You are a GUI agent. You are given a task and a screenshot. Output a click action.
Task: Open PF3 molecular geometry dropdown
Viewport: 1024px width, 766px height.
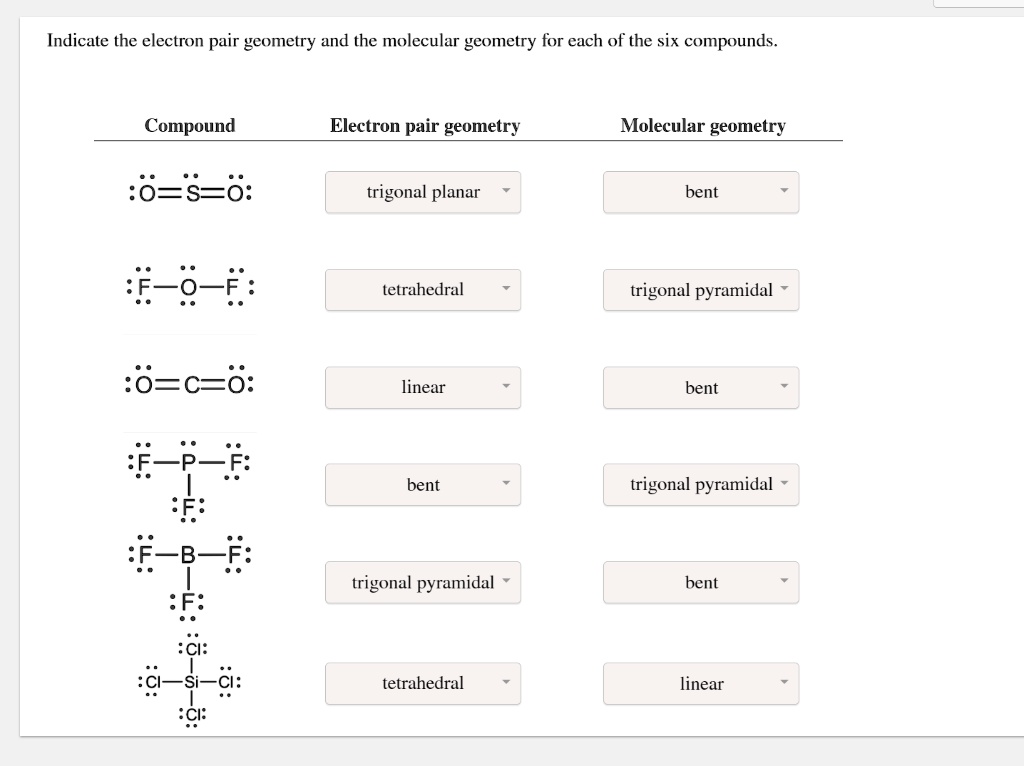[x=700, y=484]
